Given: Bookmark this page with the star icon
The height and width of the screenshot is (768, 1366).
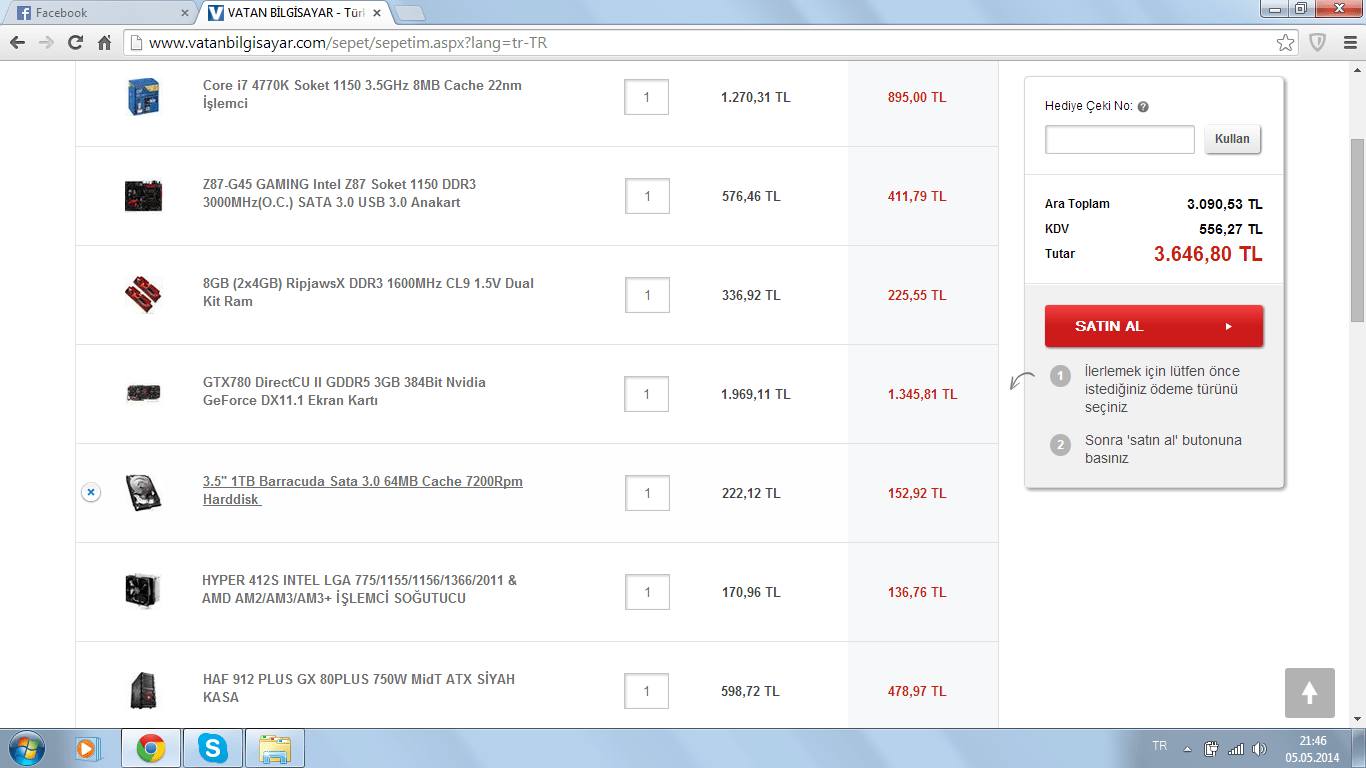Looking at the screenshot, I should (x=1286, y=43).
